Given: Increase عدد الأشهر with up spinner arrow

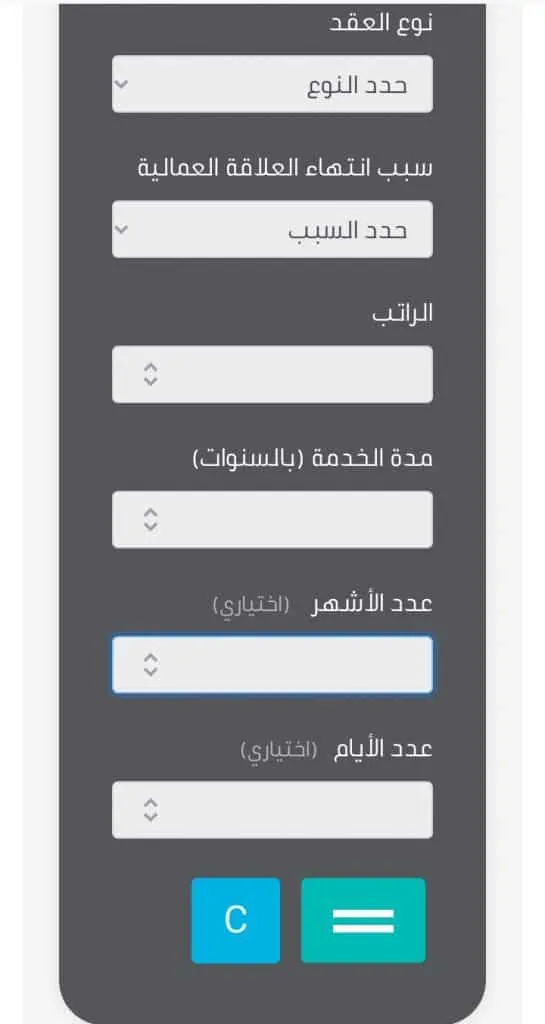Looking at the screenshot, I should [x=151, y=658].
